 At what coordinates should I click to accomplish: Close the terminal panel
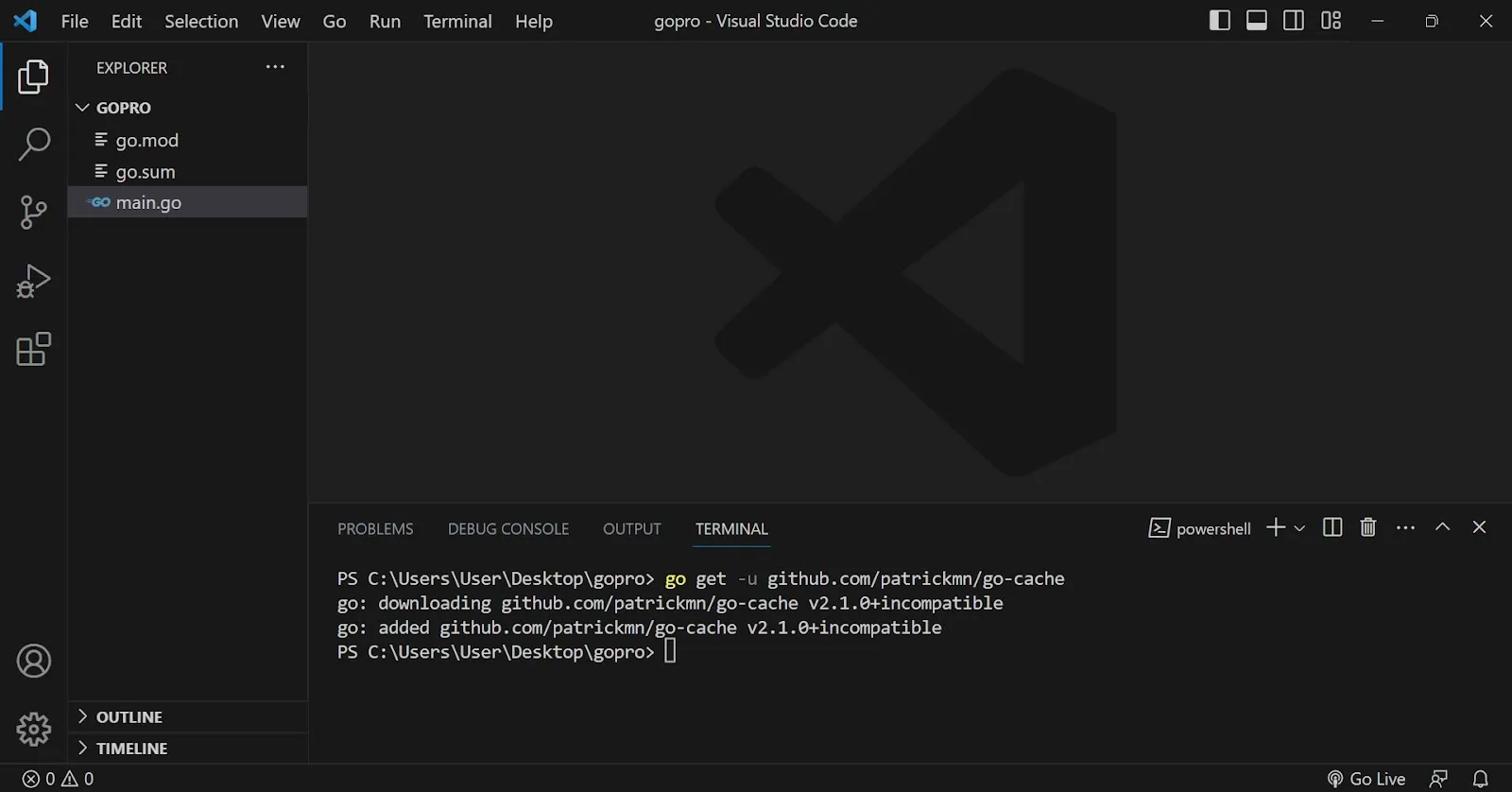(x=1479, y=527)
